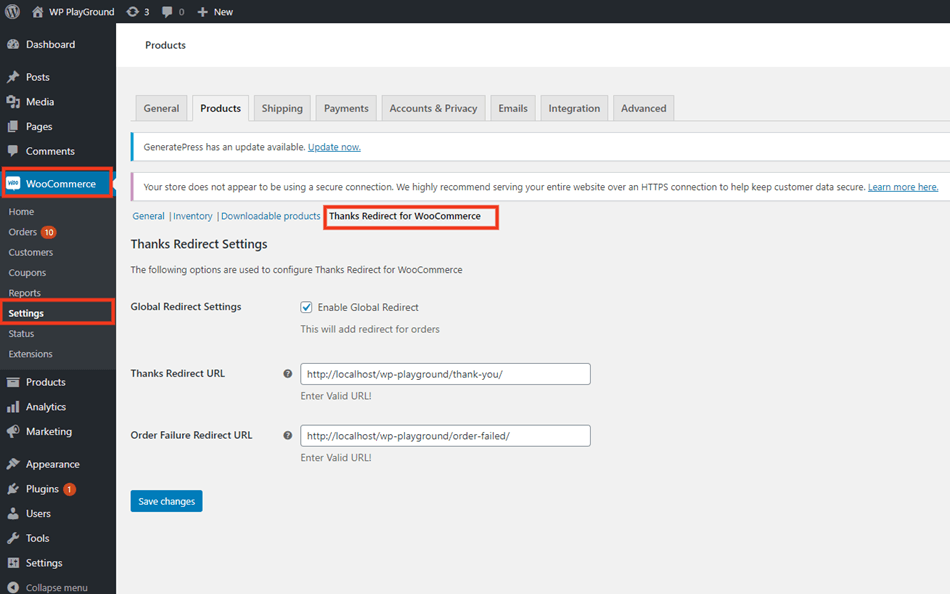Click the WP PlayGround site name
This screenshot has width=950, height=594.
[81, 12]
